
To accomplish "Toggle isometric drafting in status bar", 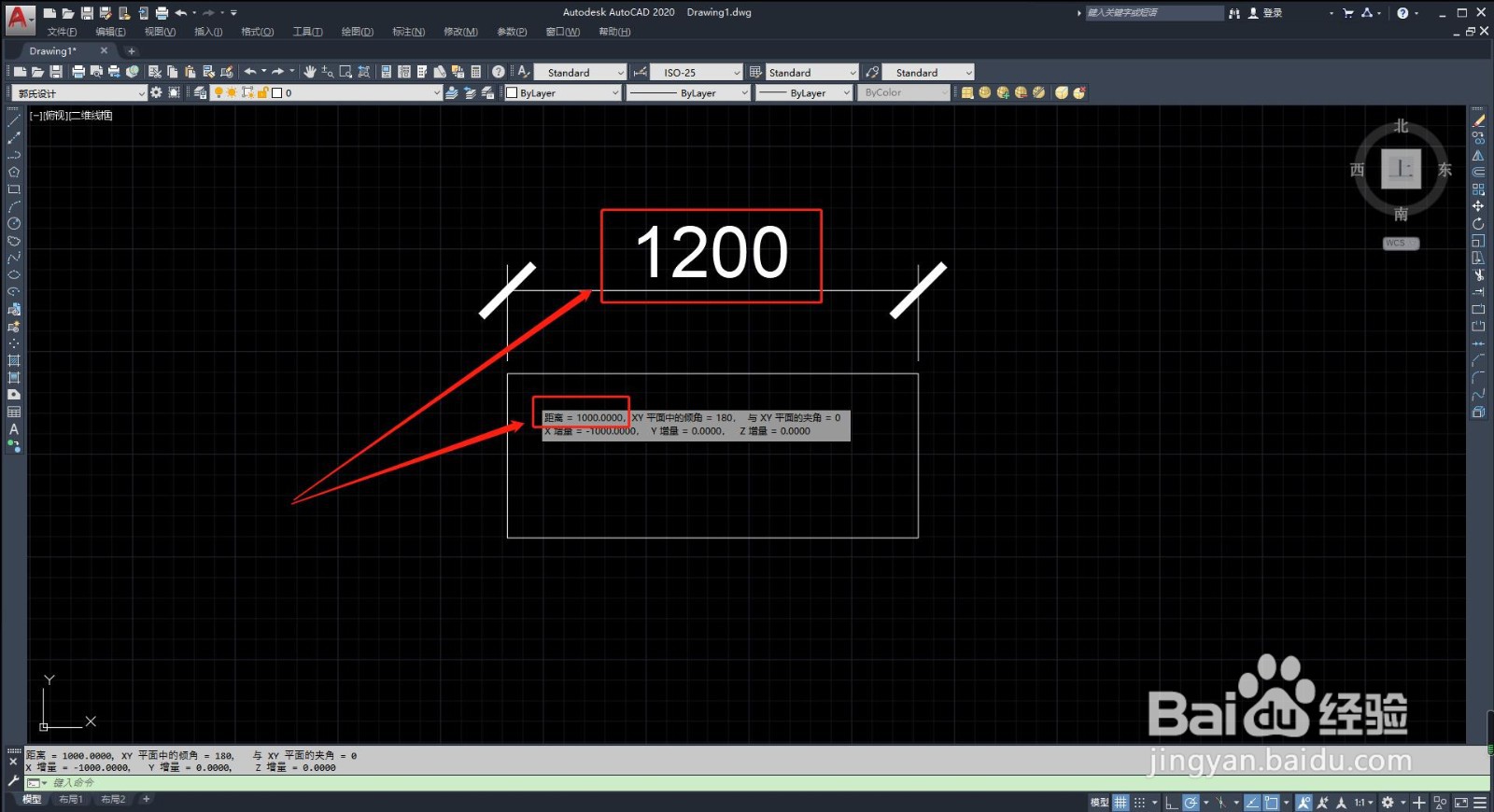I will click(1221, 803).
